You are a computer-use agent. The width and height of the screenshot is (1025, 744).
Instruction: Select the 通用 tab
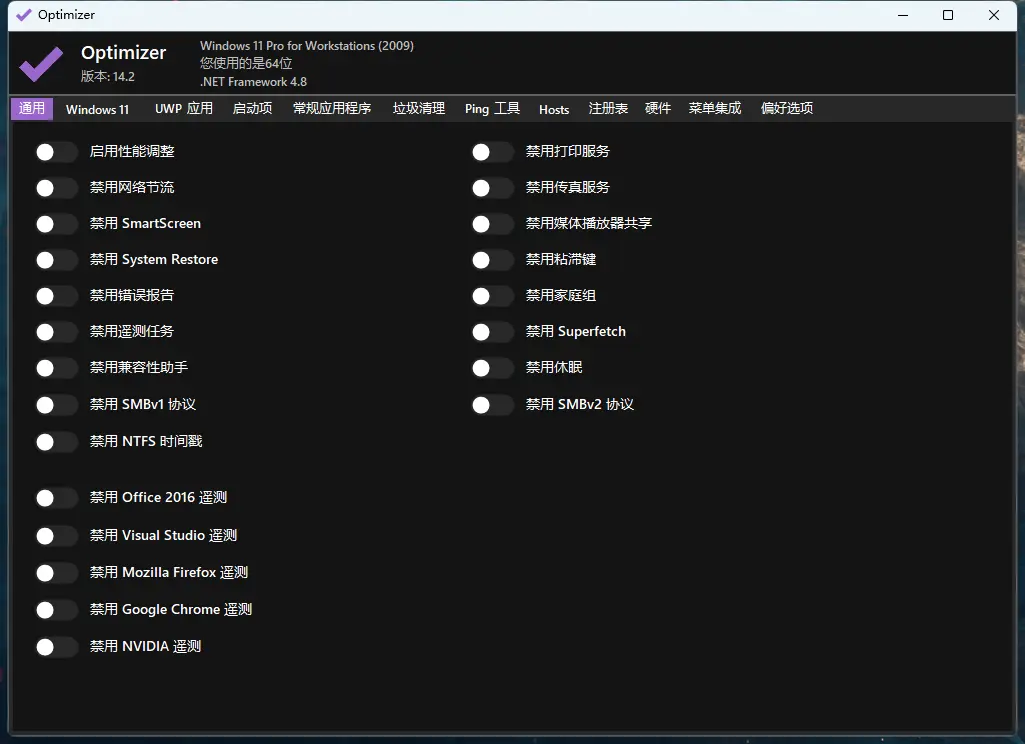coord(32,109)
